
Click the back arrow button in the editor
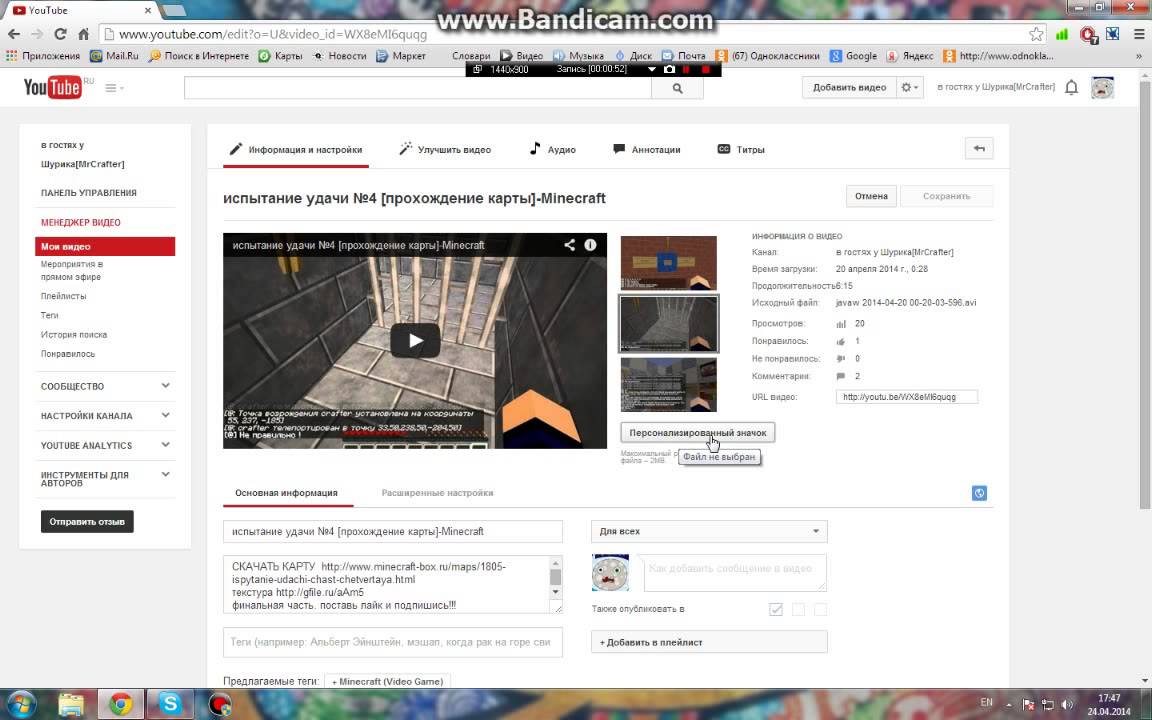[979, 148]
